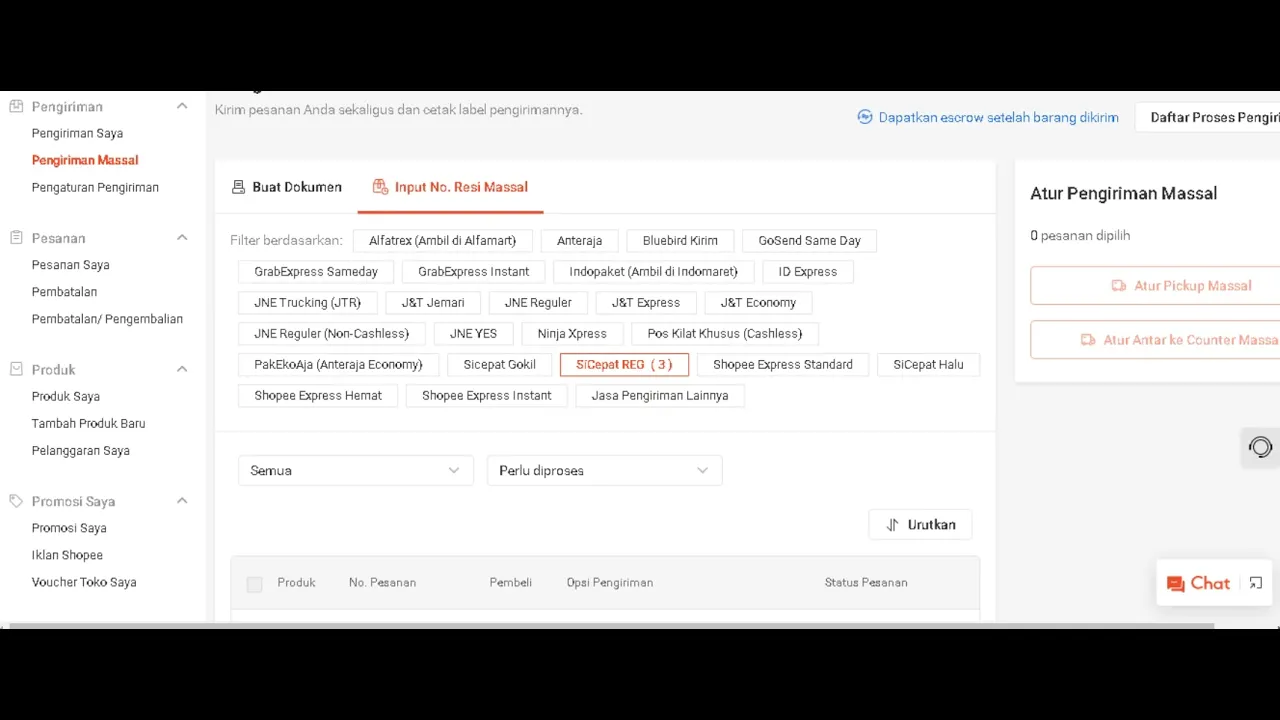The height and width of the screenshot is (720, 1280).
Task: Filter by Alfatrex (Ambil di Alfamart)
Action: [442, 241]
